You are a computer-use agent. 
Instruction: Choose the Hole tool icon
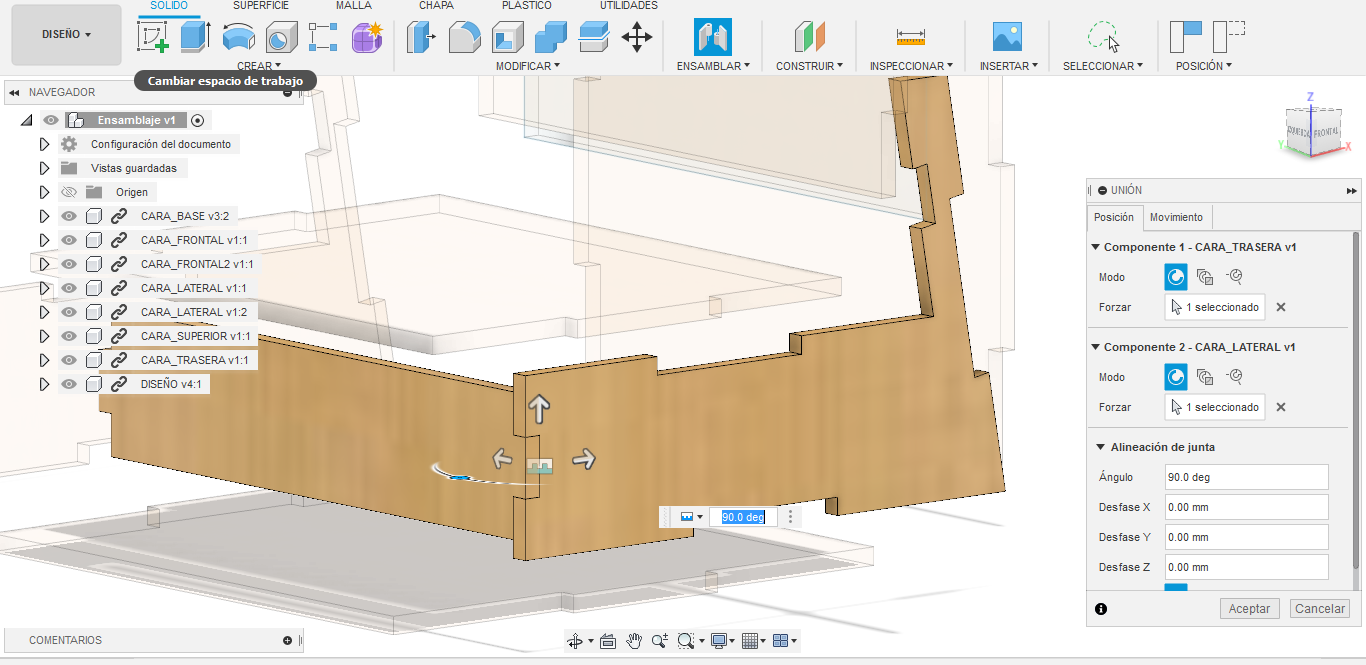[280, 38]
